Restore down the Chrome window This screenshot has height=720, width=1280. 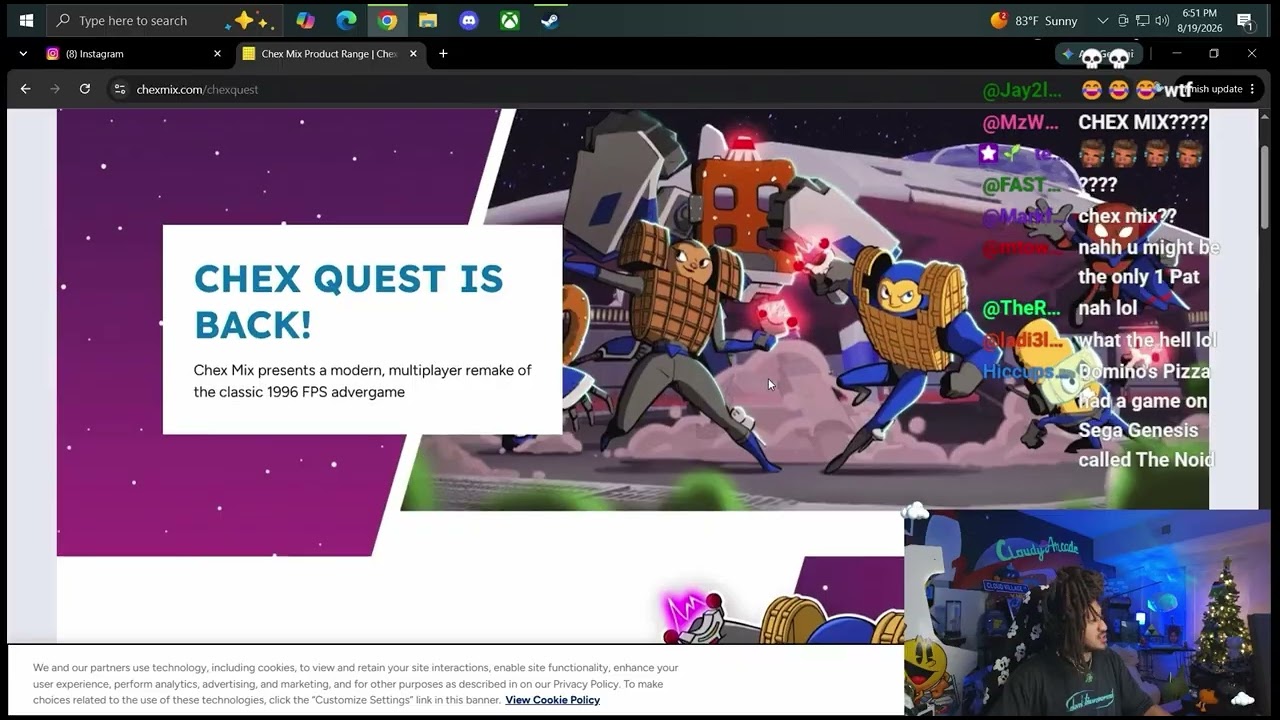(1214, 54)
